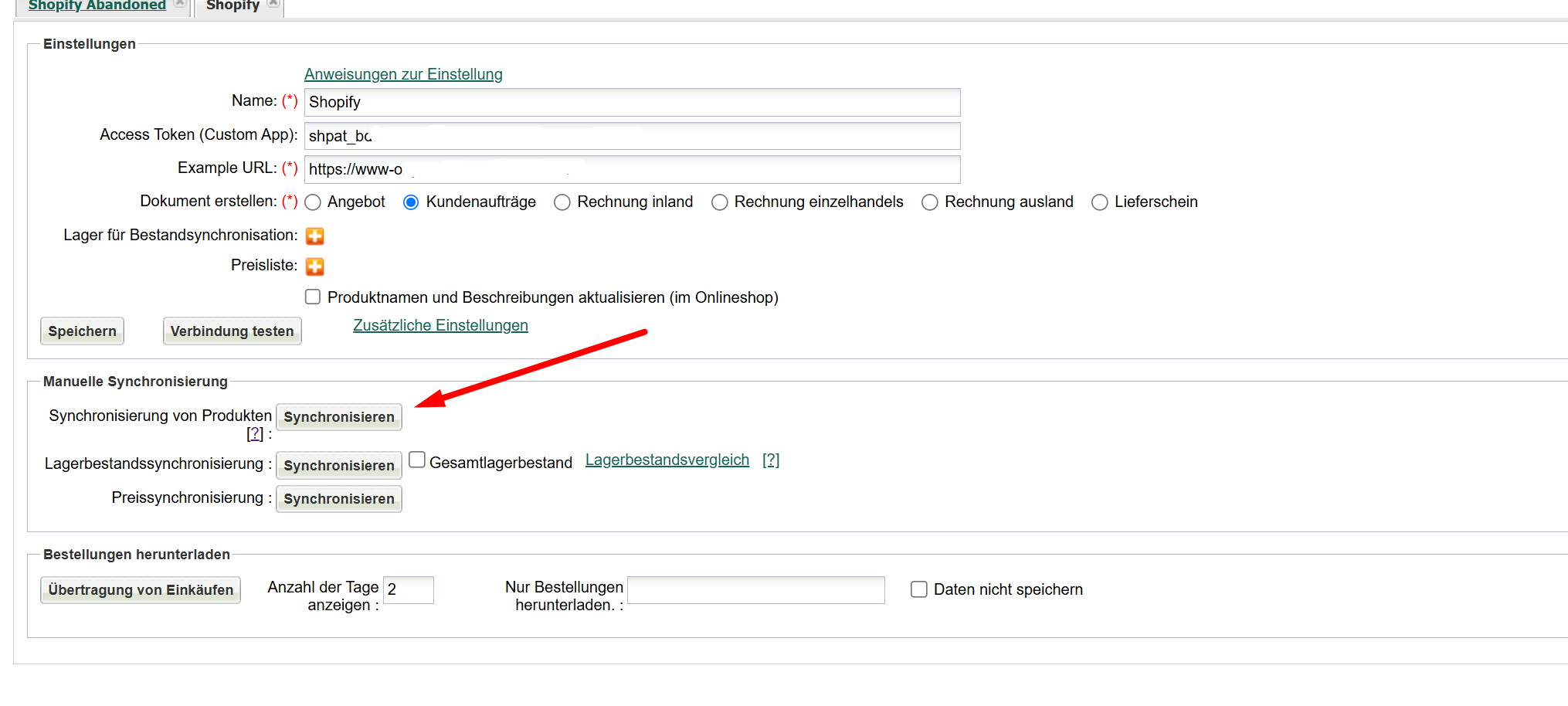Screen dimensions: 1568x706
Task: Focus the Name input field
Action: (x=632, y=102)
